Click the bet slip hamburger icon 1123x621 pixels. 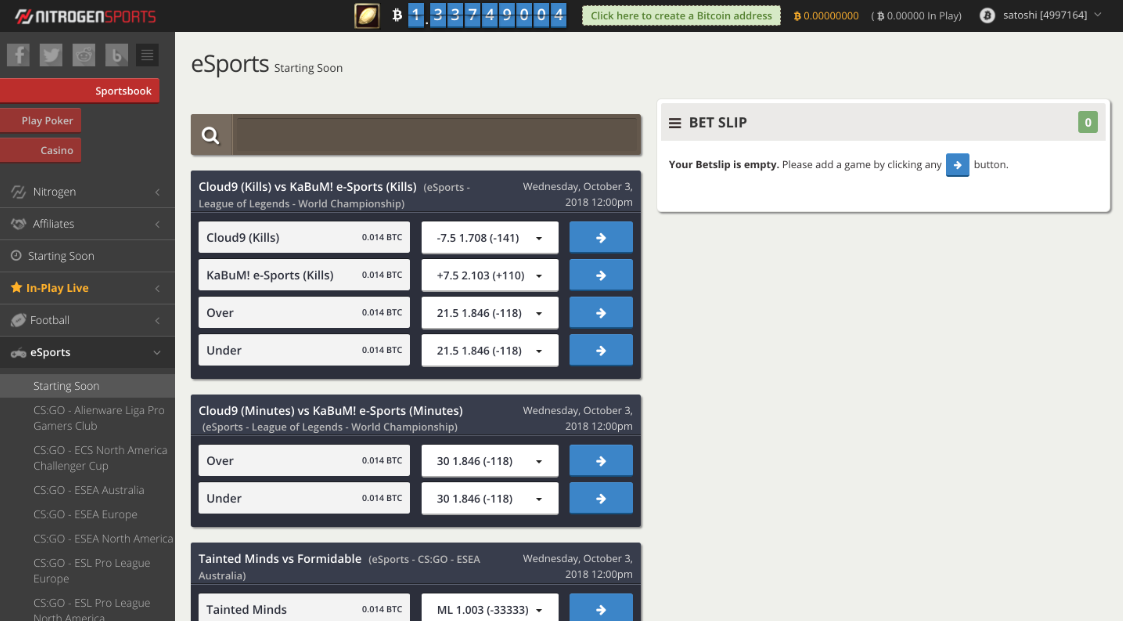point(675,123)
